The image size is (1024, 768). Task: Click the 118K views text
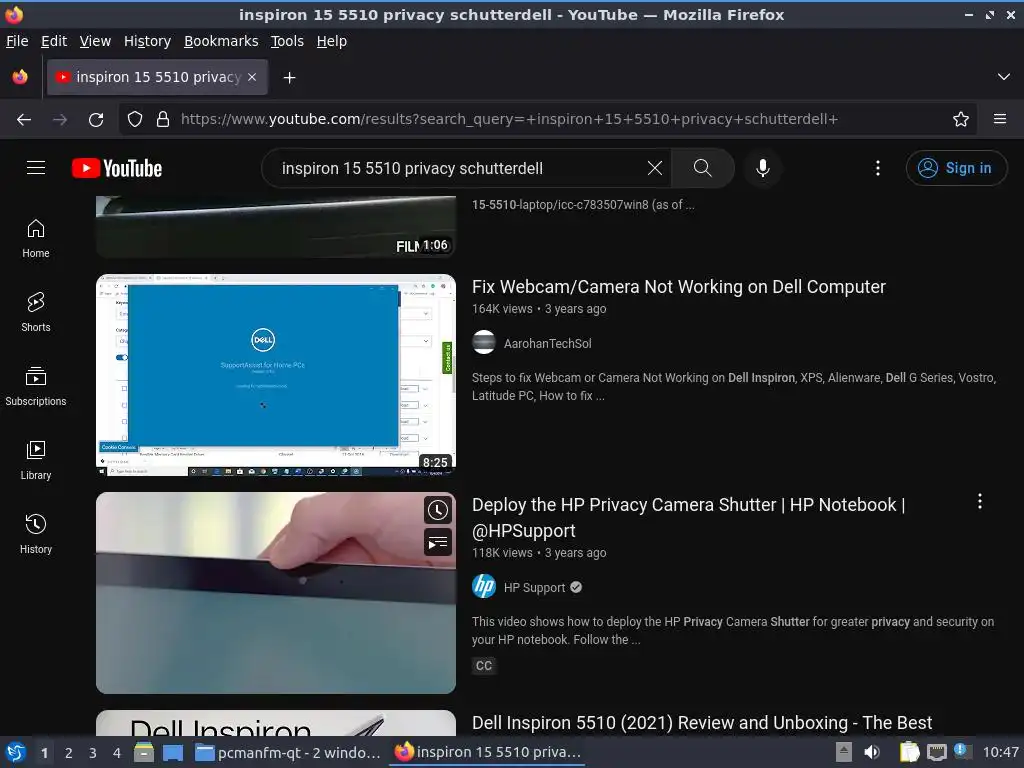coord(502,553)
